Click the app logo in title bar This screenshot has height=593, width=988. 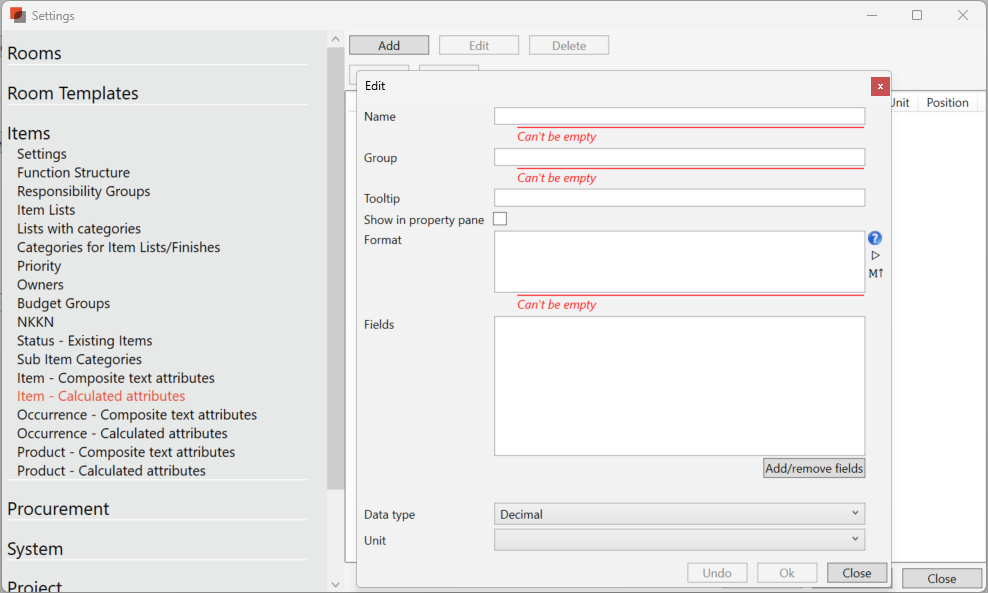coord(17,15)
